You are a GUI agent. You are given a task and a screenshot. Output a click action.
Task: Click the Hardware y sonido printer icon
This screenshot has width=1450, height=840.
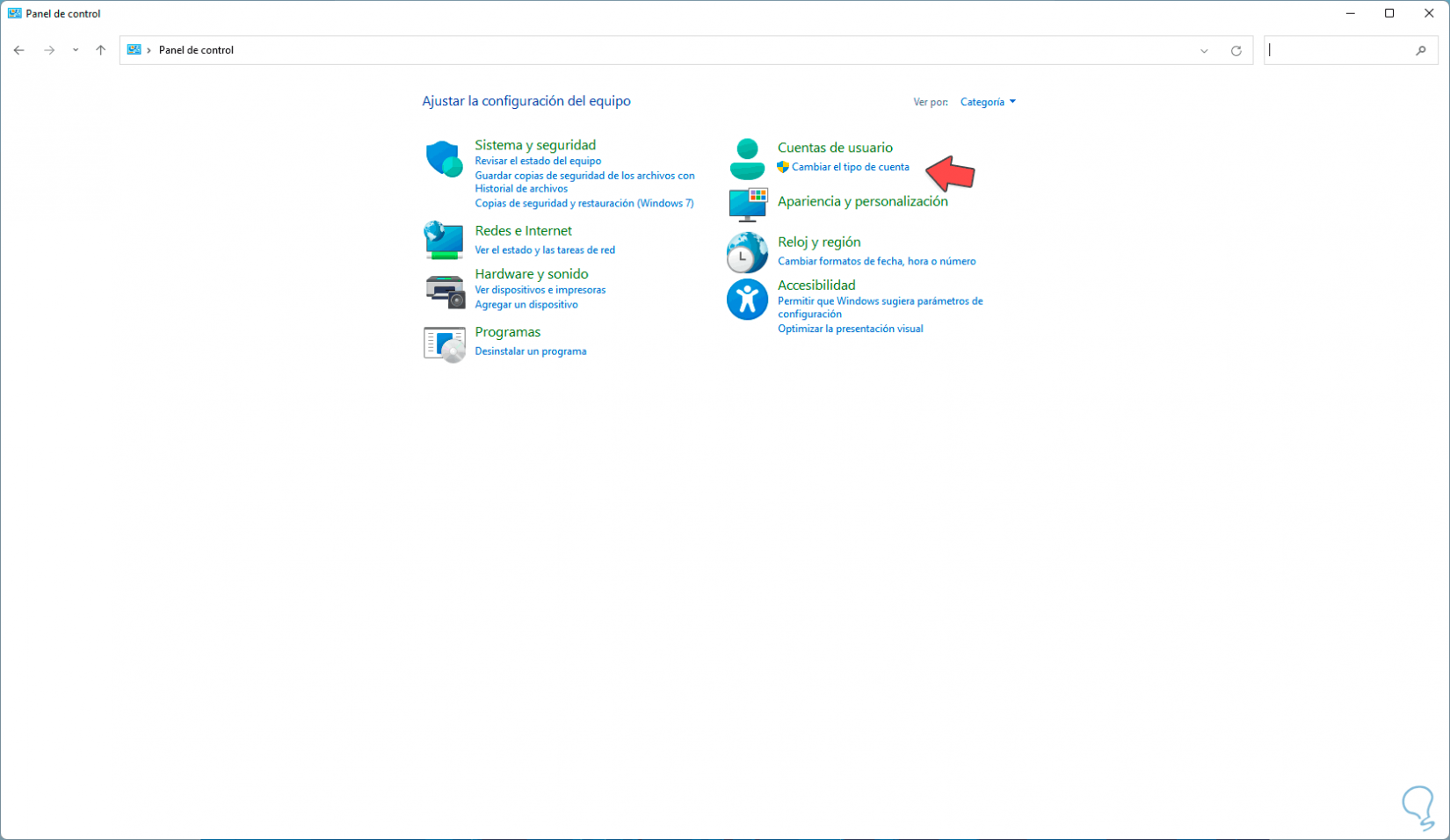point(445,291)
